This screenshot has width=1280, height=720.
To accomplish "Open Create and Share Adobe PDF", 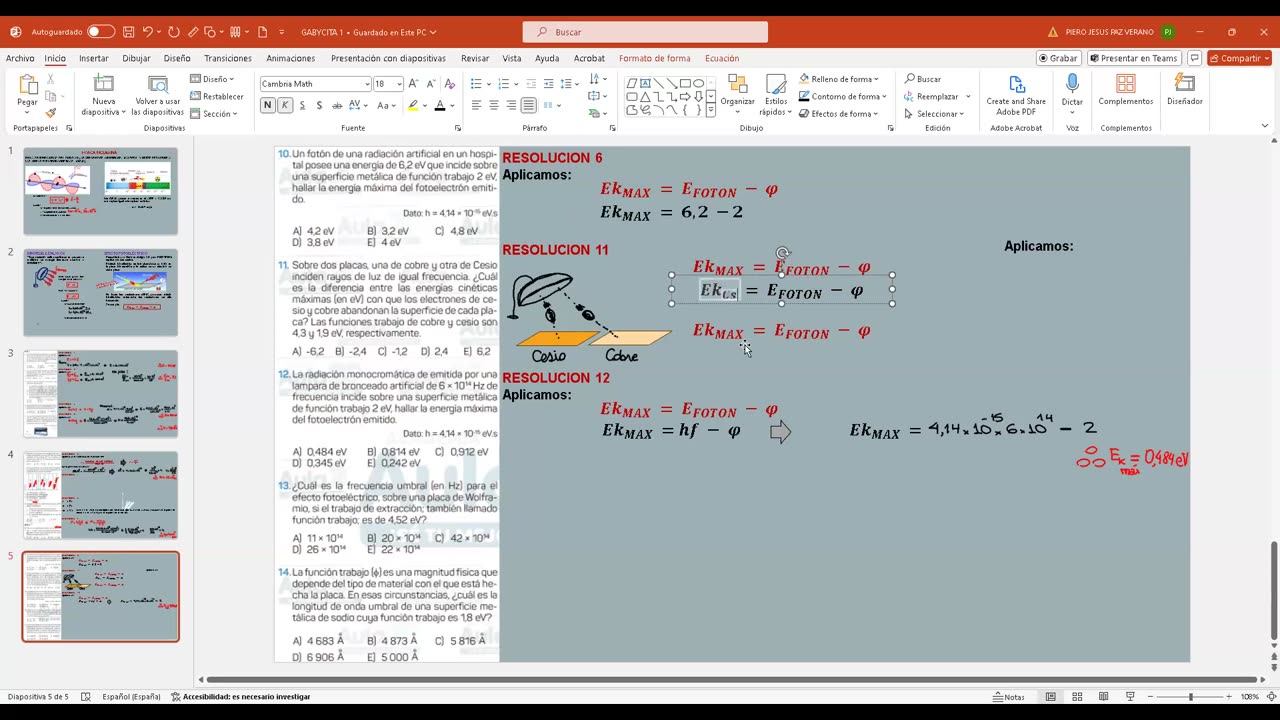I will tap(1016, 94).
